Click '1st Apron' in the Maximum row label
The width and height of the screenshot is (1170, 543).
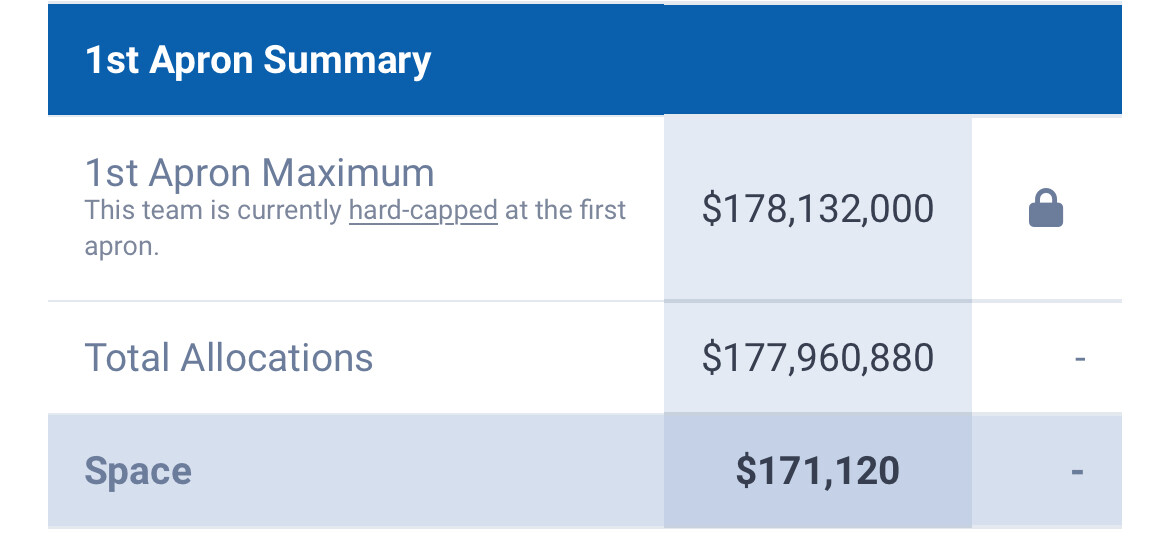point(168,173)
